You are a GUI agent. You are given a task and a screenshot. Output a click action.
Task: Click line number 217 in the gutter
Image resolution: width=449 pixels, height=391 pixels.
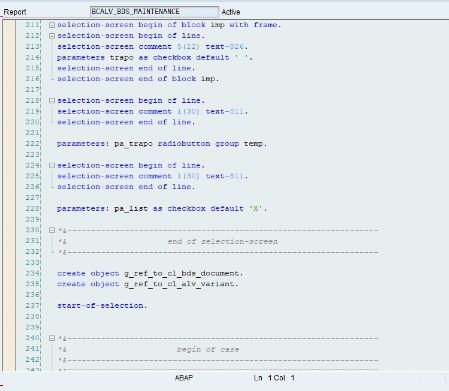point(32,90)
